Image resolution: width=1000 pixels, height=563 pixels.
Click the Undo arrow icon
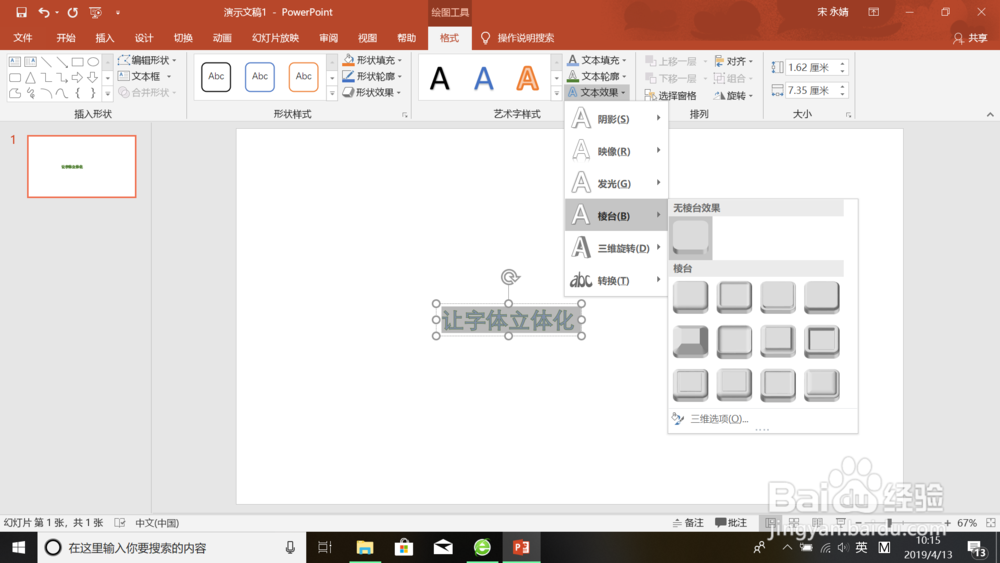(x=43, y=12)
